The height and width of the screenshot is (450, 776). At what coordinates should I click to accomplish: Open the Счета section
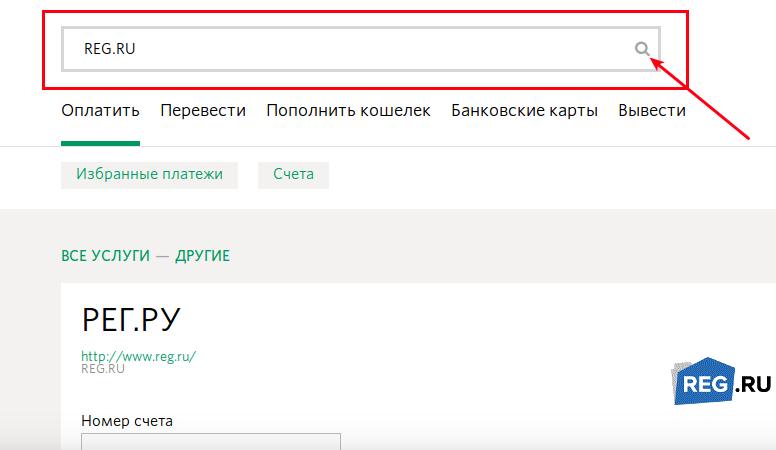coord(293,175)
